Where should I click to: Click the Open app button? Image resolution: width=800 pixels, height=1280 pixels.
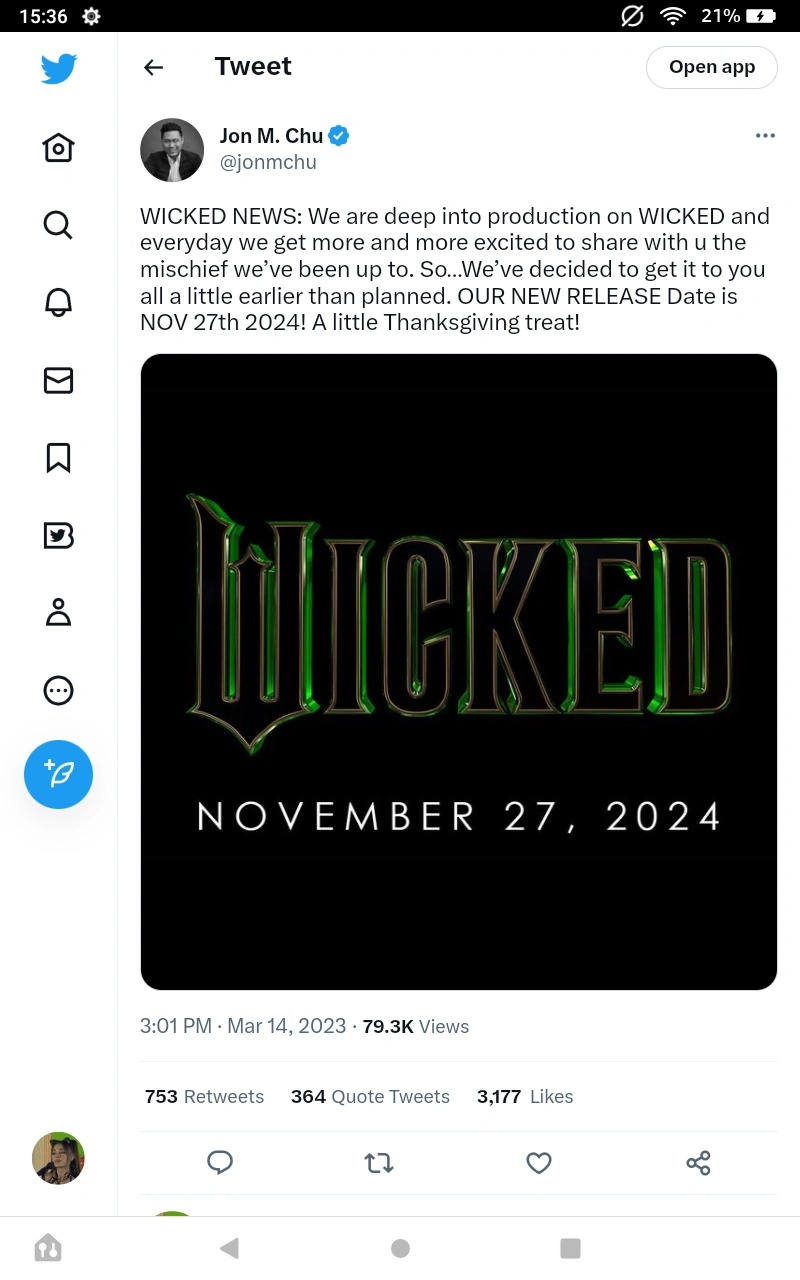click(x=711, y=67)
